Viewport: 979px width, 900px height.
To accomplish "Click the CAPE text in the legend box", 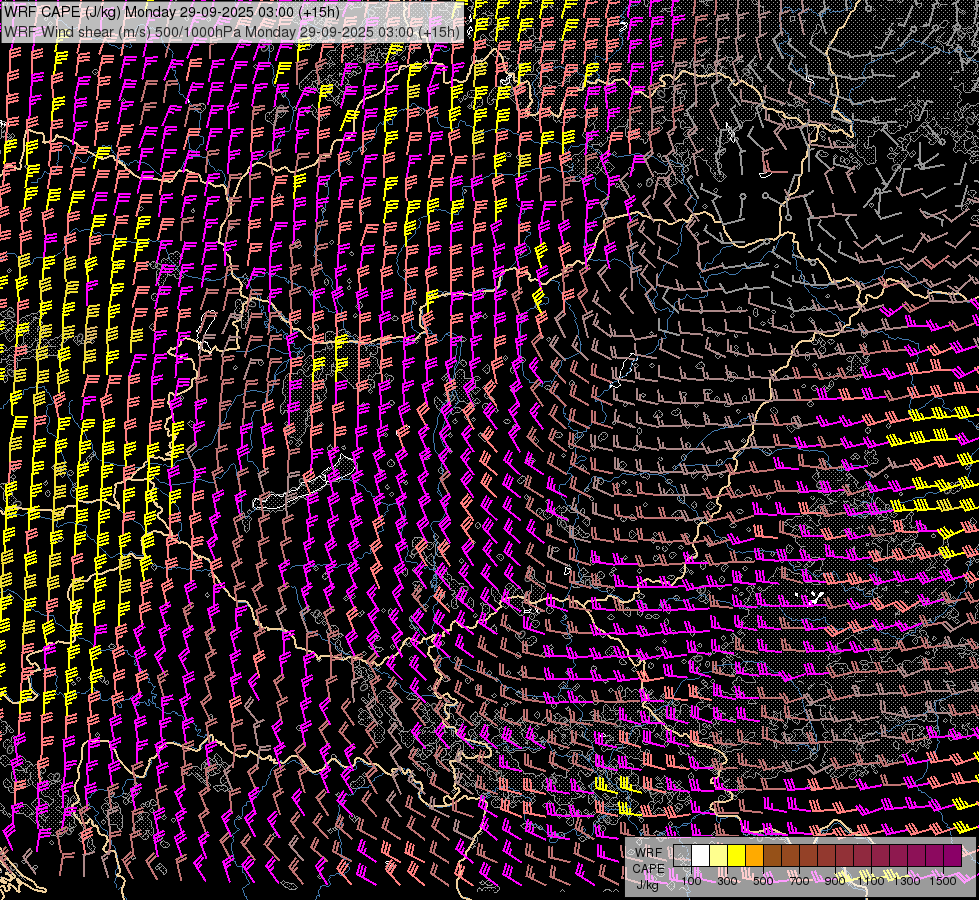I will [648, 868].
